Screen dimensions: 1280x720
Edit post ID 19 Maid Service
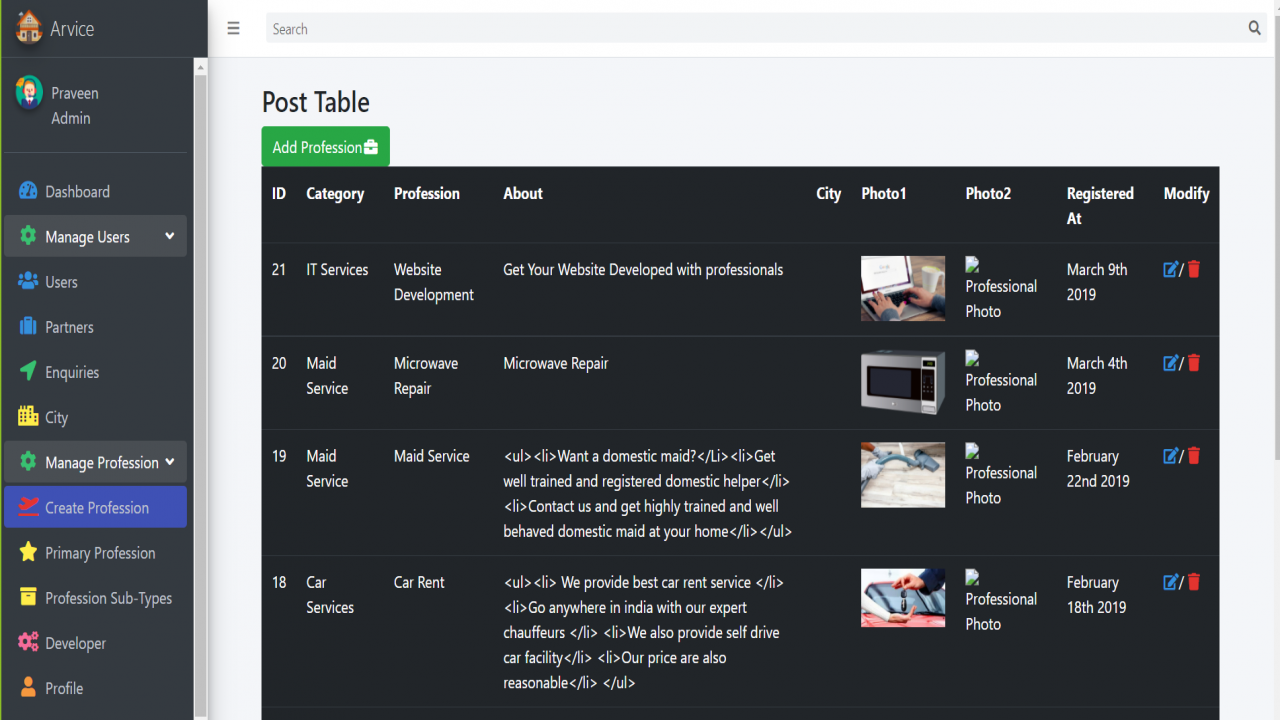pos(1171,456)
